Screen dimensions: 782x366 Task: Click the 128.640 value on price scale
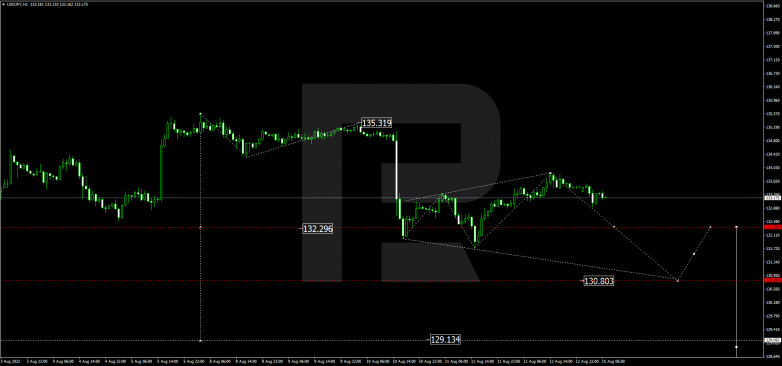point(773,357)
